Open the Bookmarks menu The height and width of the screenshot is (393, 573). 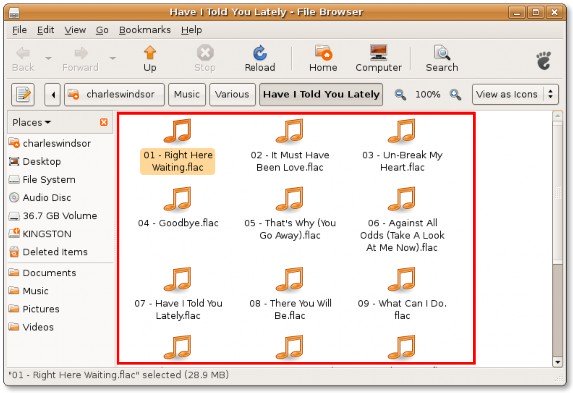tap(145, 30)
